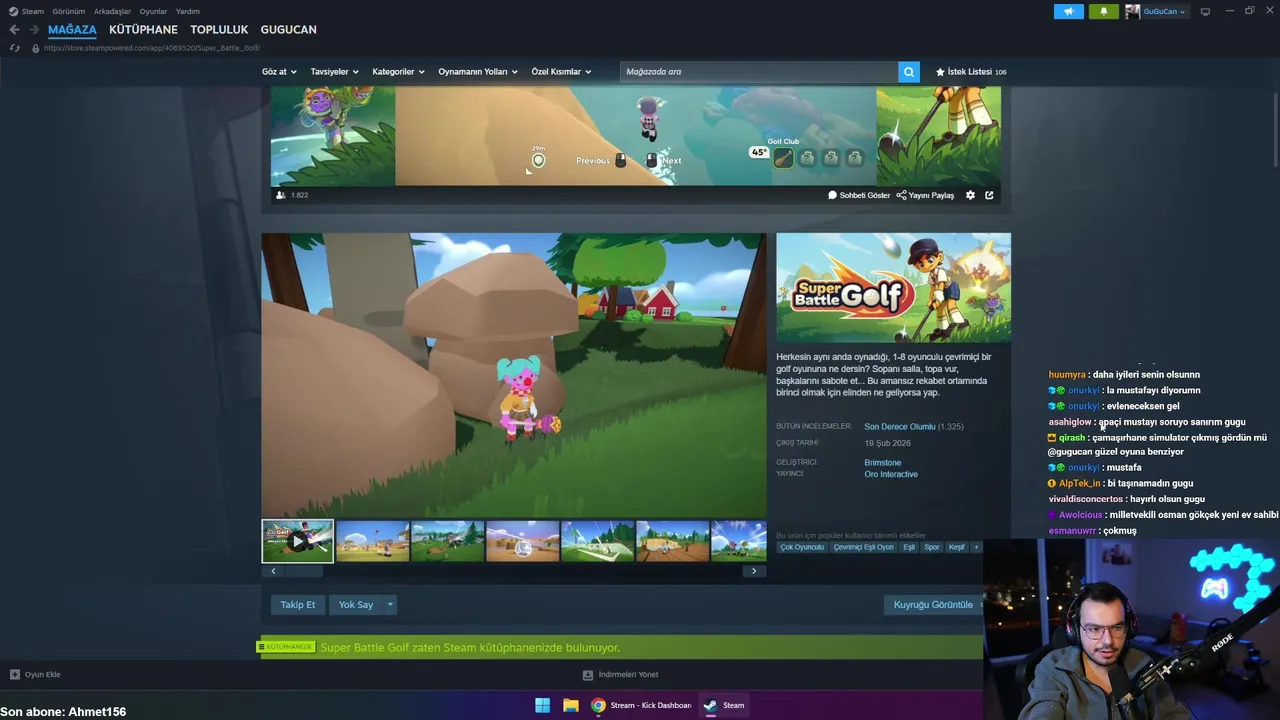1280x720 pixels.
Task: Click the Takip Et follow button
Action: point(298,604)
